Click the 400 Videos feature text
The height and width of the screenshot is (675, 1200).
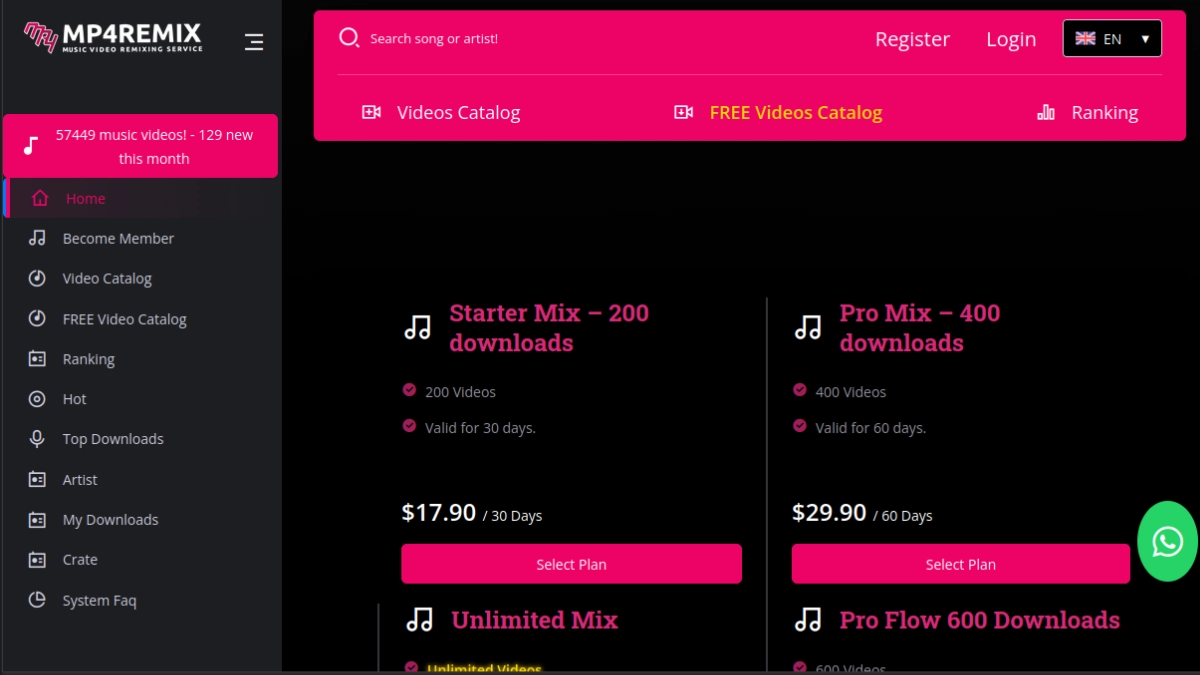(851, 392)
